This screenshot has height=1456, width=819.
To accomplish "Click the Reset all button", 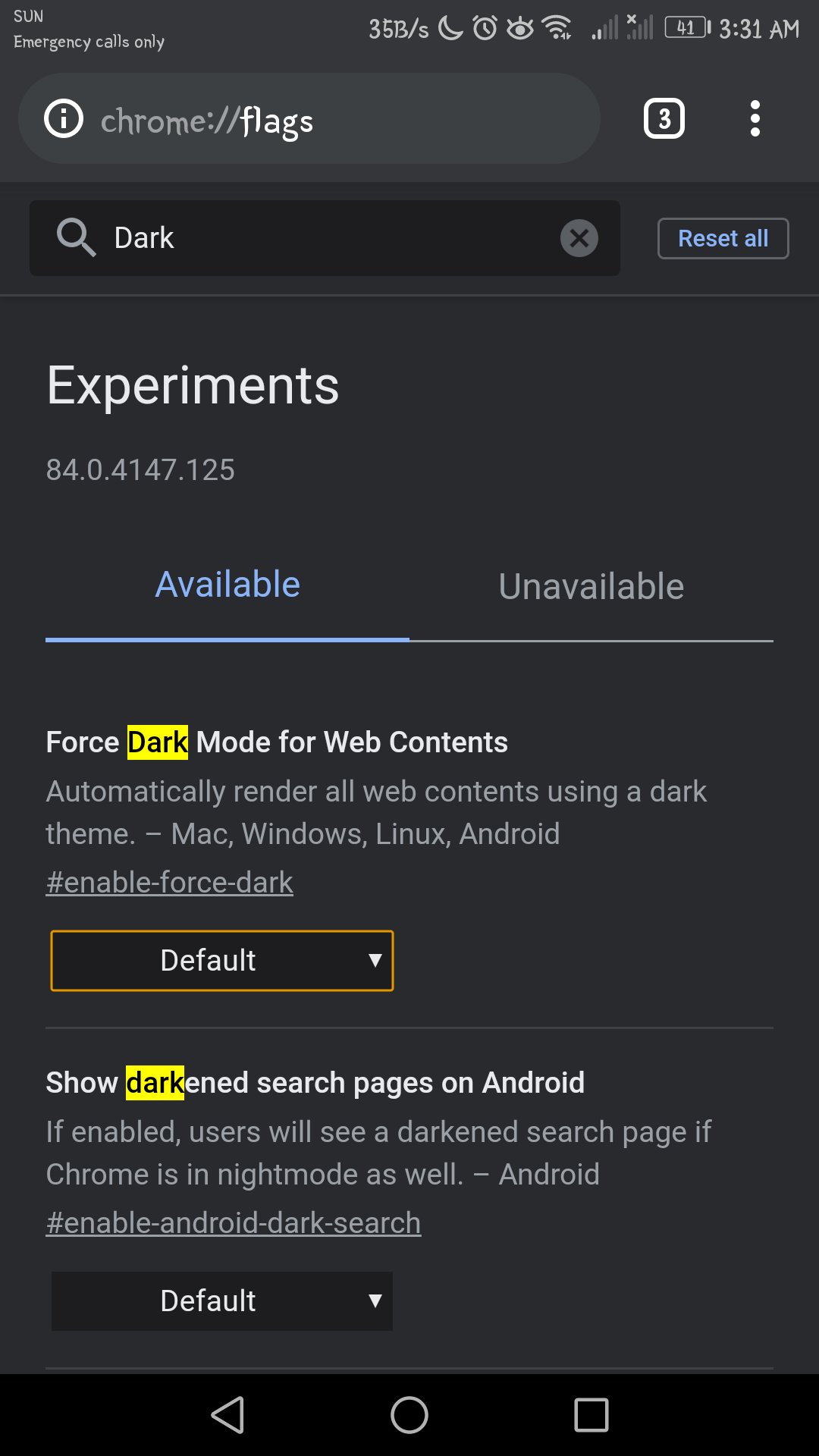I will click(723, 239).
